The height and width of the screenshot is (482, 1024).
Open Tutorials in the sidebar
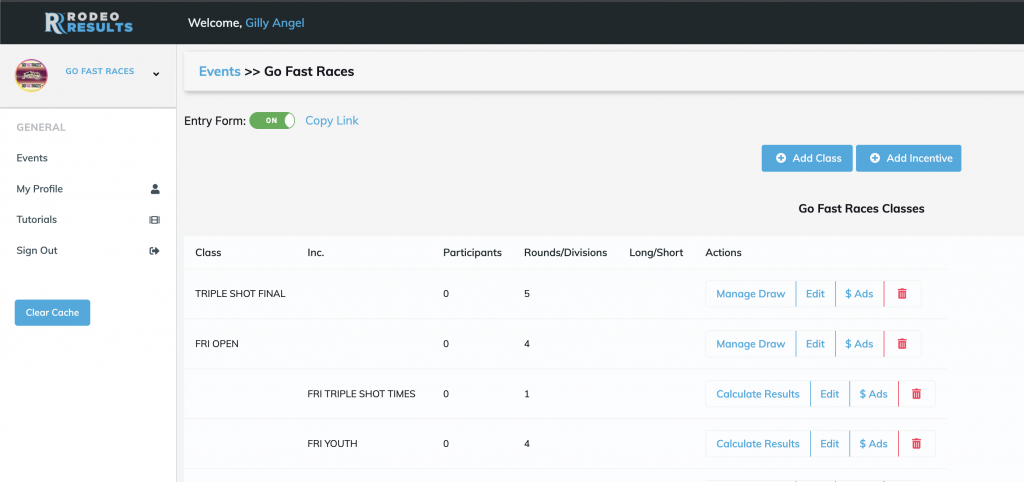tap(37, 219)
